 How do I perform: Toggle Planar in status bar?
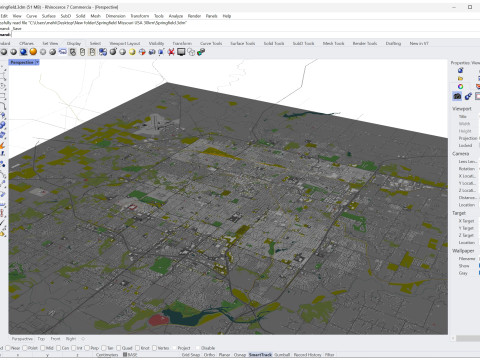[224, 355]
